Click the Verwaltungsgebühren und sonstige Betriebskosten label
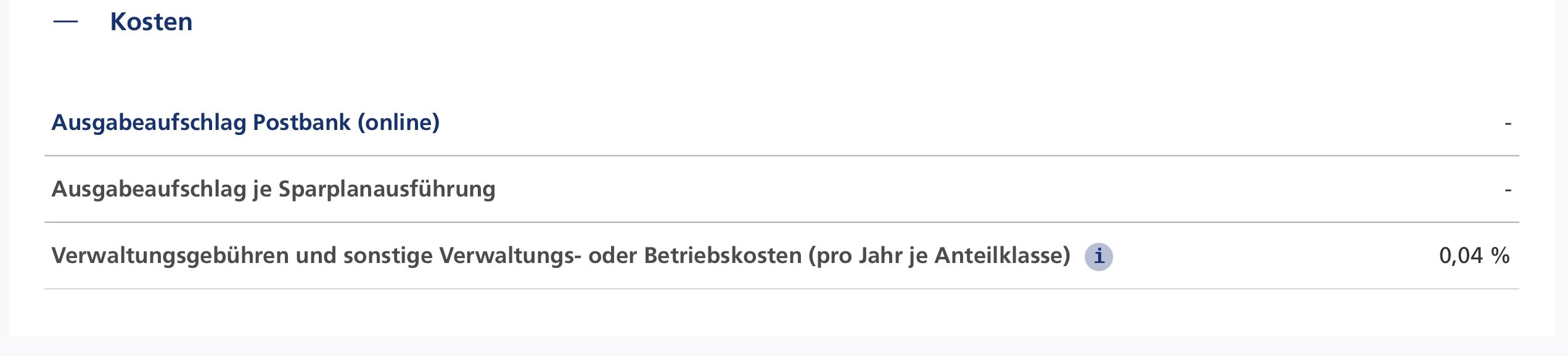1568x356 pixels. point(560,256)
